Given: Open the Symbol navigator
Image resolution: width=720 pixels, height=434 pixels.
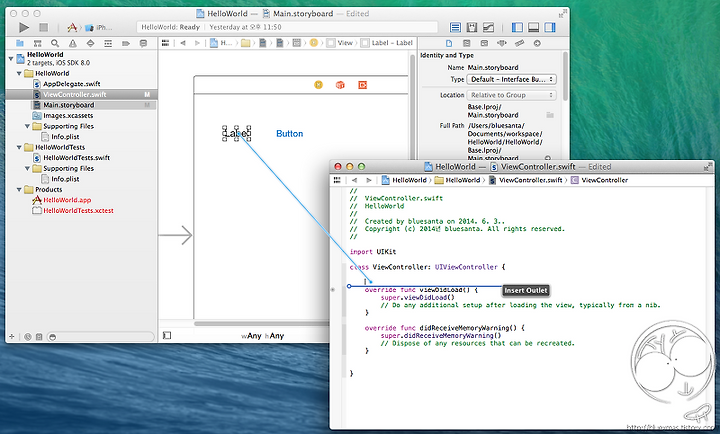Looking at the screenshot, I should click(x=38, y=43).
